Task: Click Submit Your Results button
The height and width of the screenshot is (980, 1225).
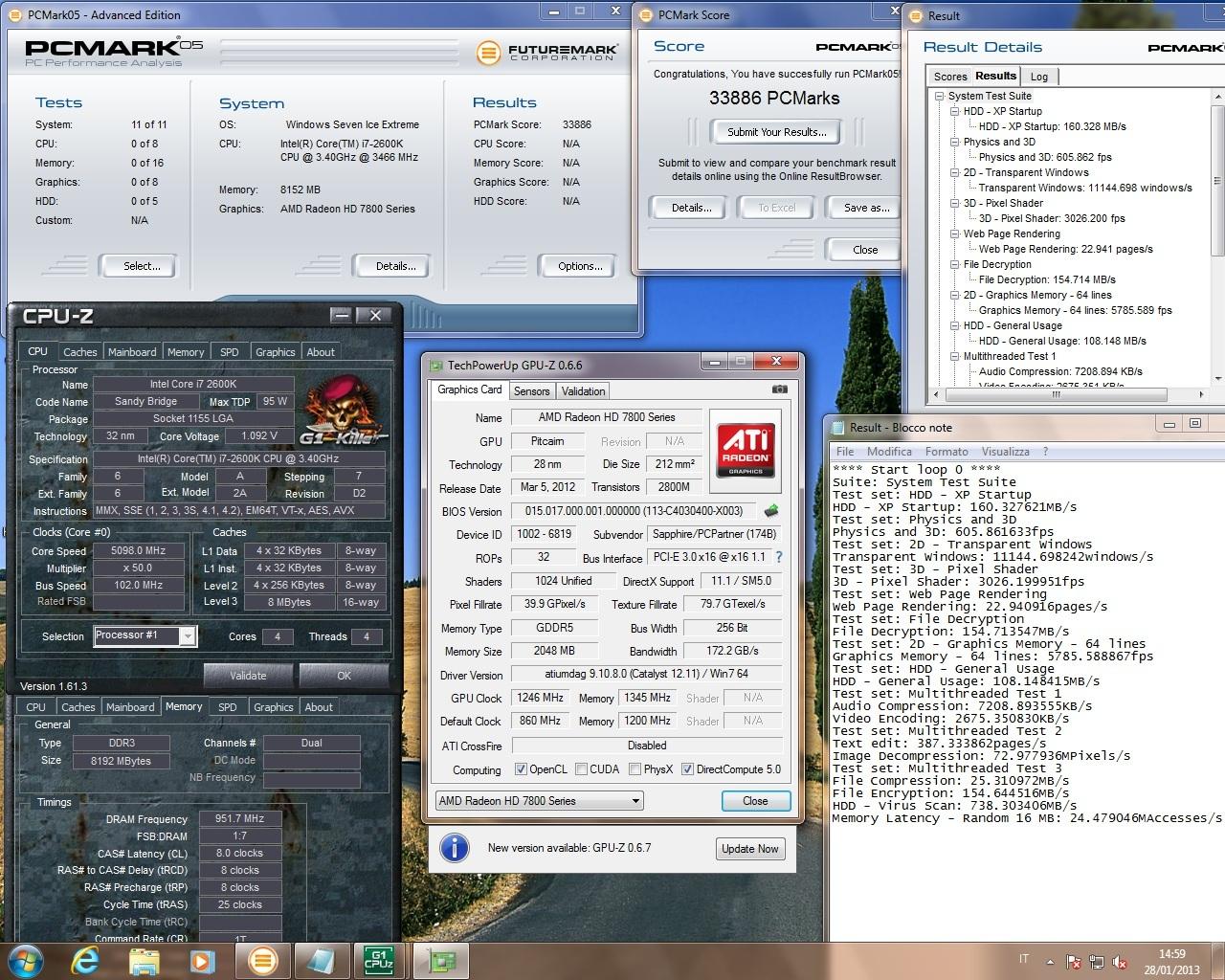Action: 776,132
